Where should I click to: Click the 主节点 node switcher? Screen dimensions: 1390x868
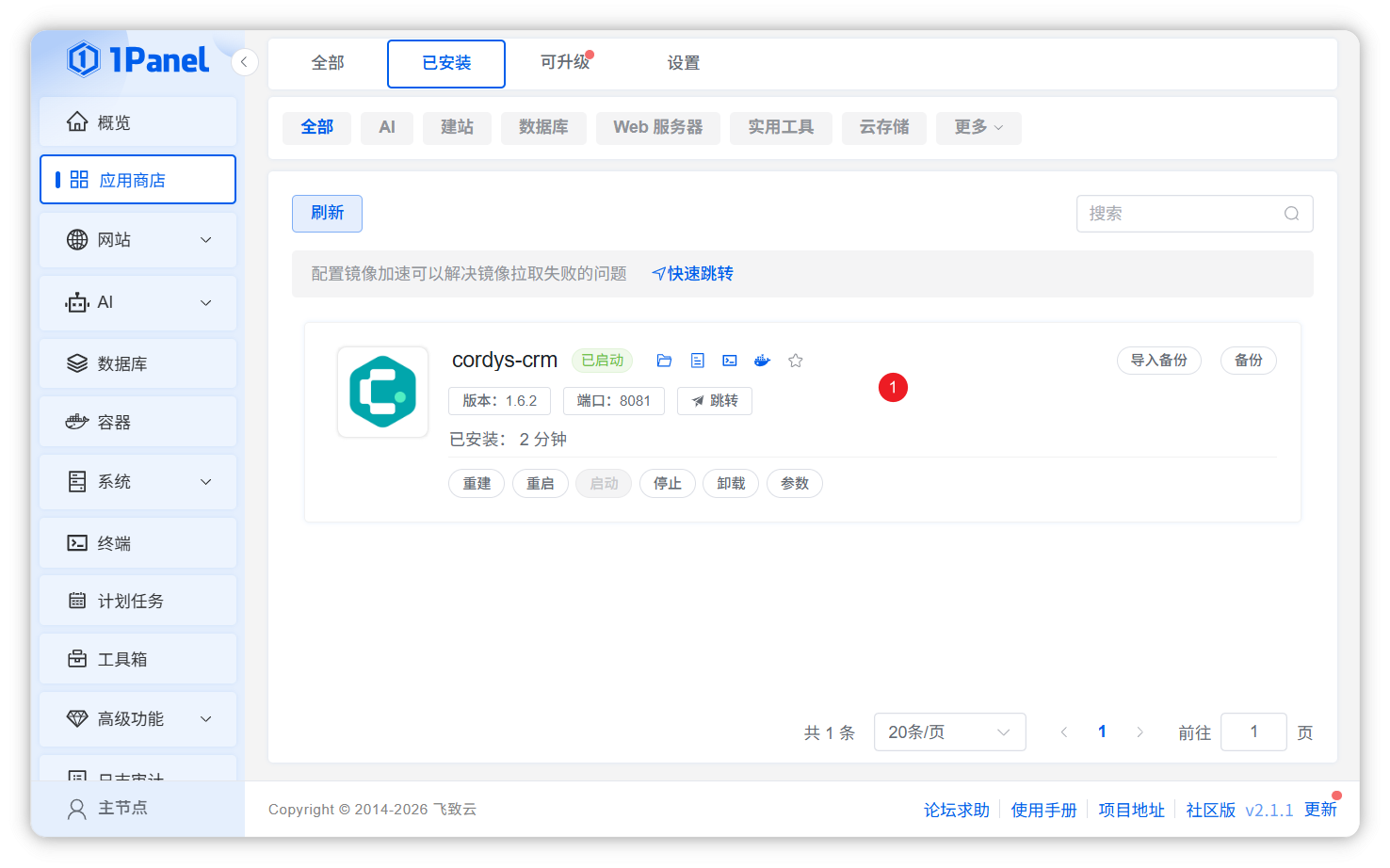pyautogui.click(x=107, y=808)
